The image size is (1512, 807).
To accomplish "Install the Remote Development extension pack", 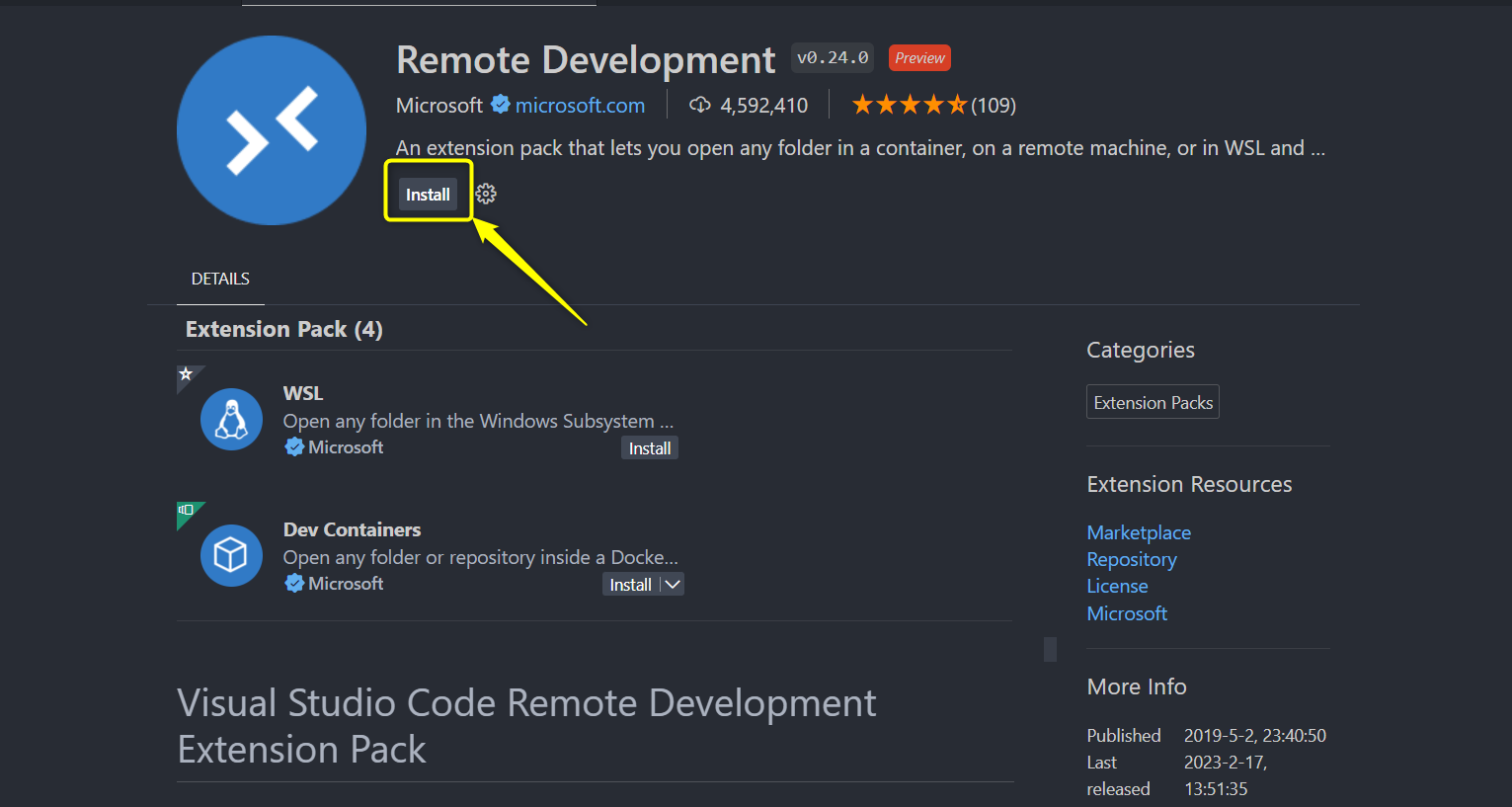I will click(428, 195).
